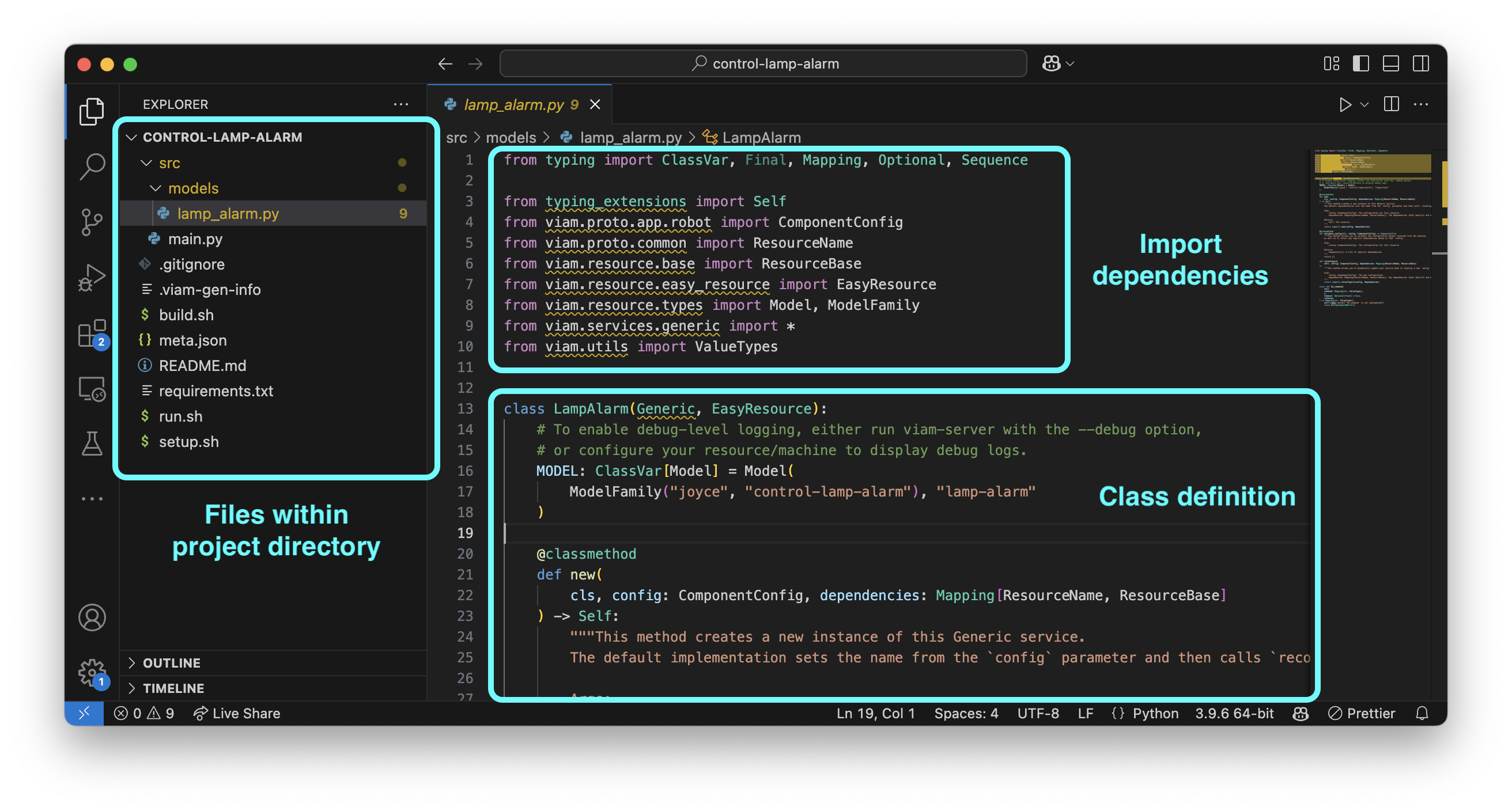
Task: Open Run and Debug view
Action: click(x=92, y=278)
